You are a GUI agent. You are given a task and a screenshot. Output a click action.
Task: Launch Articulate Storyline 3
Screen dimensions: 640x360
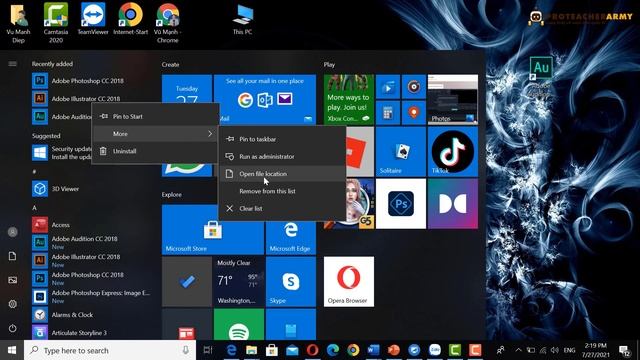click(x=69, y=333)
